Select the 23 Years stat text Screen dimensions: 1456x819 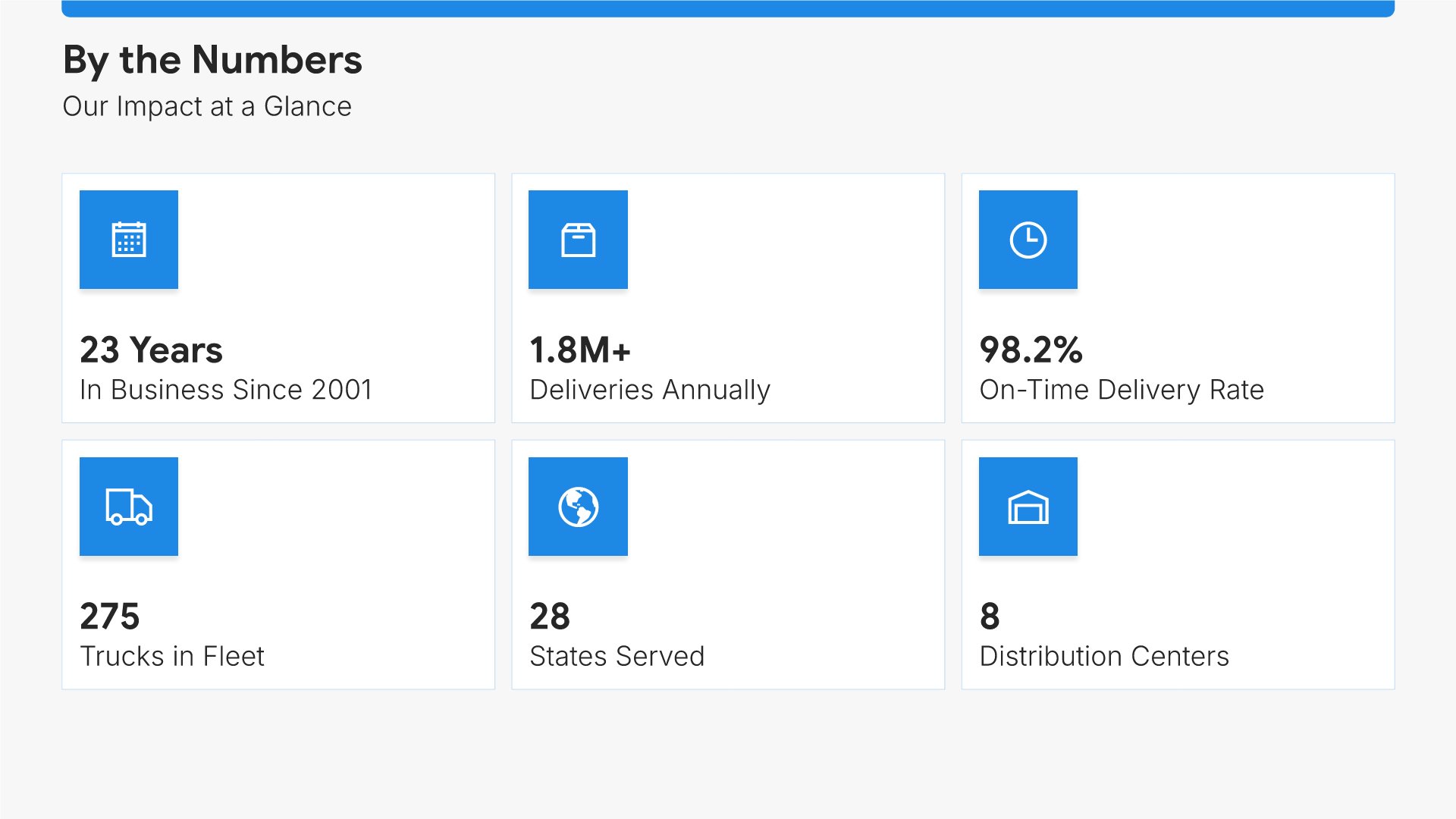click(x=151, y=350)
